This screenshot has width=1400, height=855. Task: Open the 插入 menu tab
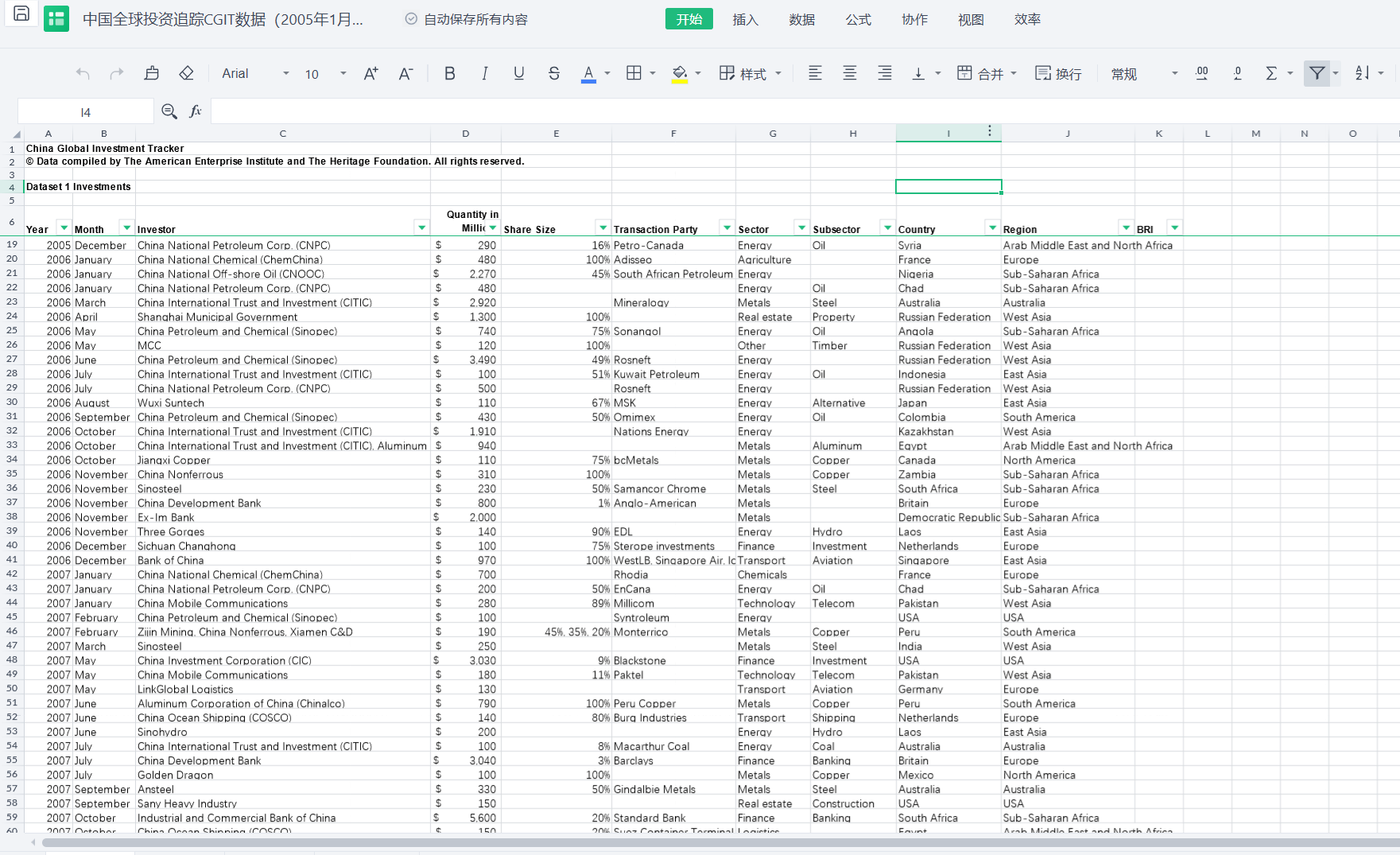745,19
